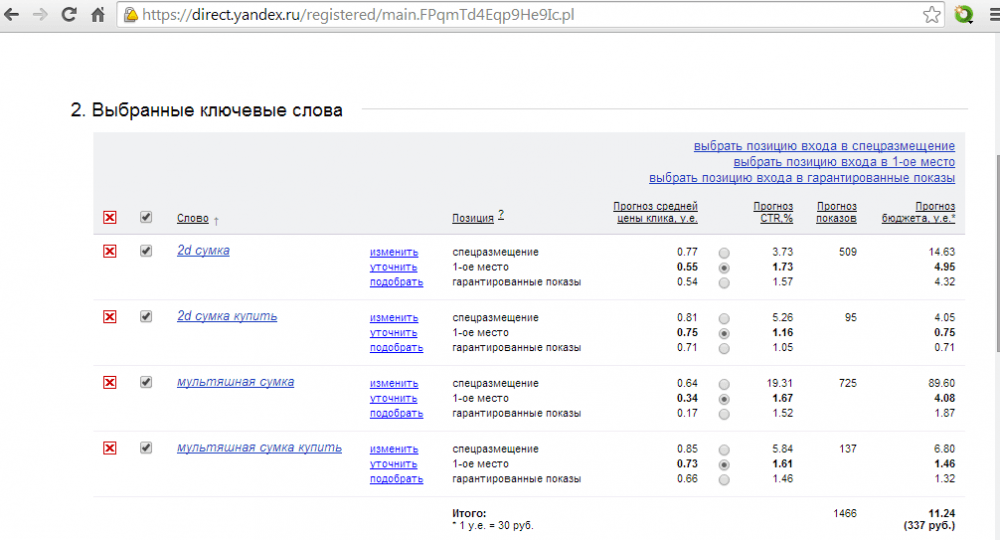Click the red X delete-all icon in header
Screen dimensions: 1000x540
(x=110, y=217)
